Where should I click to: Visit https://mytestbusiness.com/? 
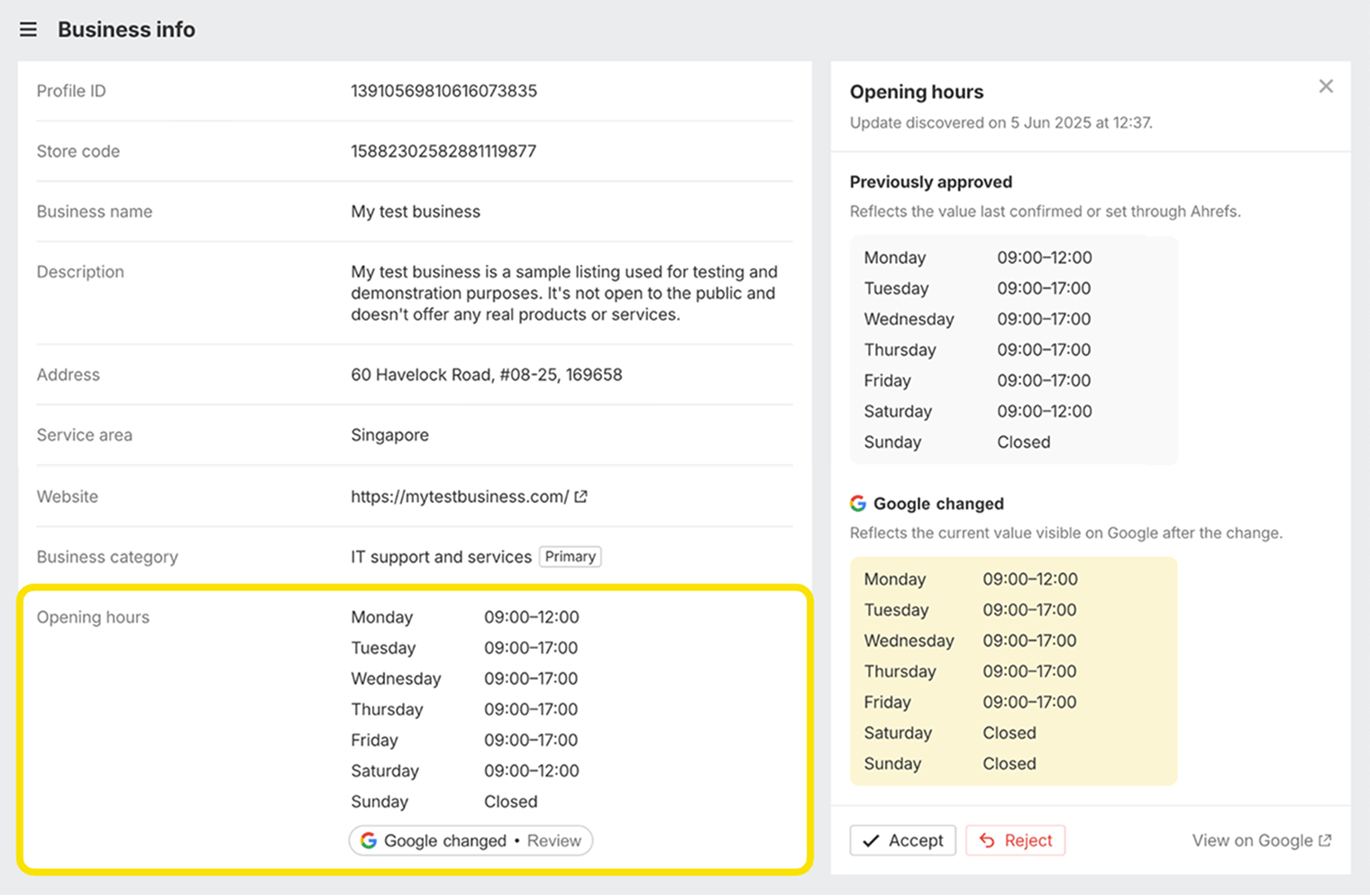[x=460, y=496]
